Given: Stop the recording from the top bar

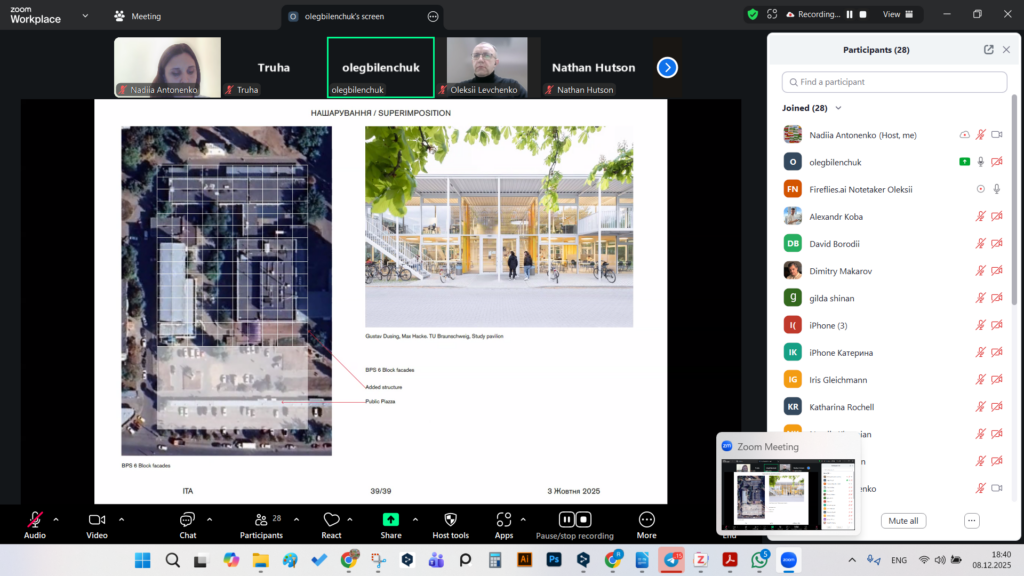Looking at the screenshot, I should (x=863, y=15).
